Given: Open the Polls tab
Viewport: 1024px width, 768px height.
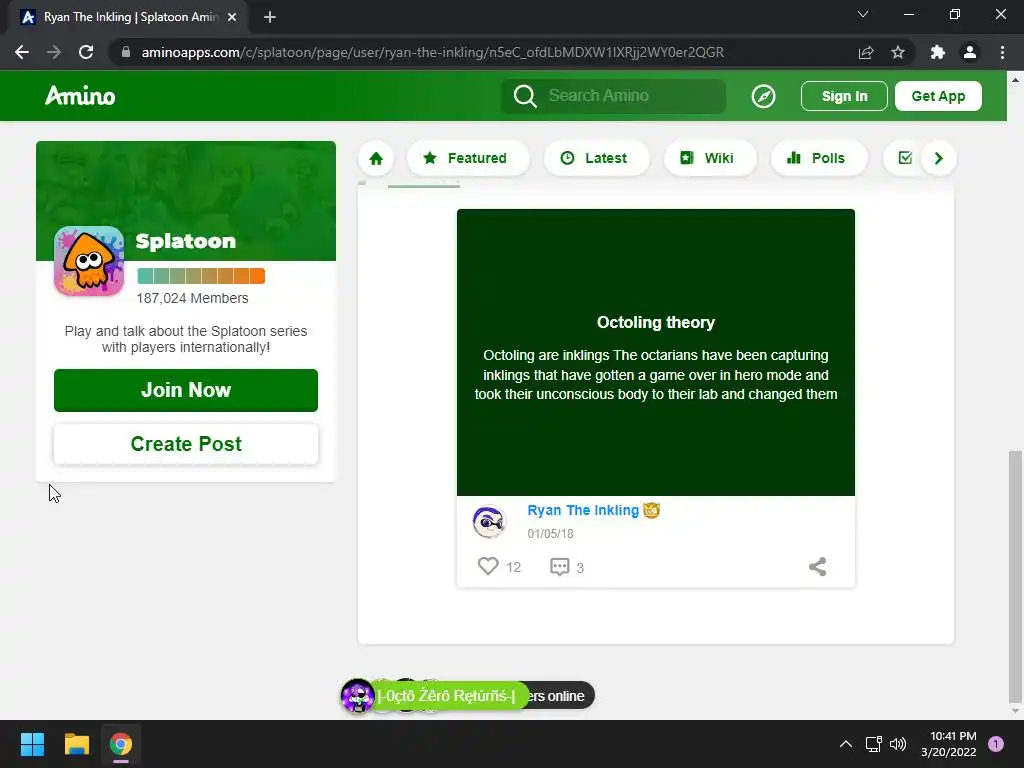Looking at the screenshot, I should [819, 158].
